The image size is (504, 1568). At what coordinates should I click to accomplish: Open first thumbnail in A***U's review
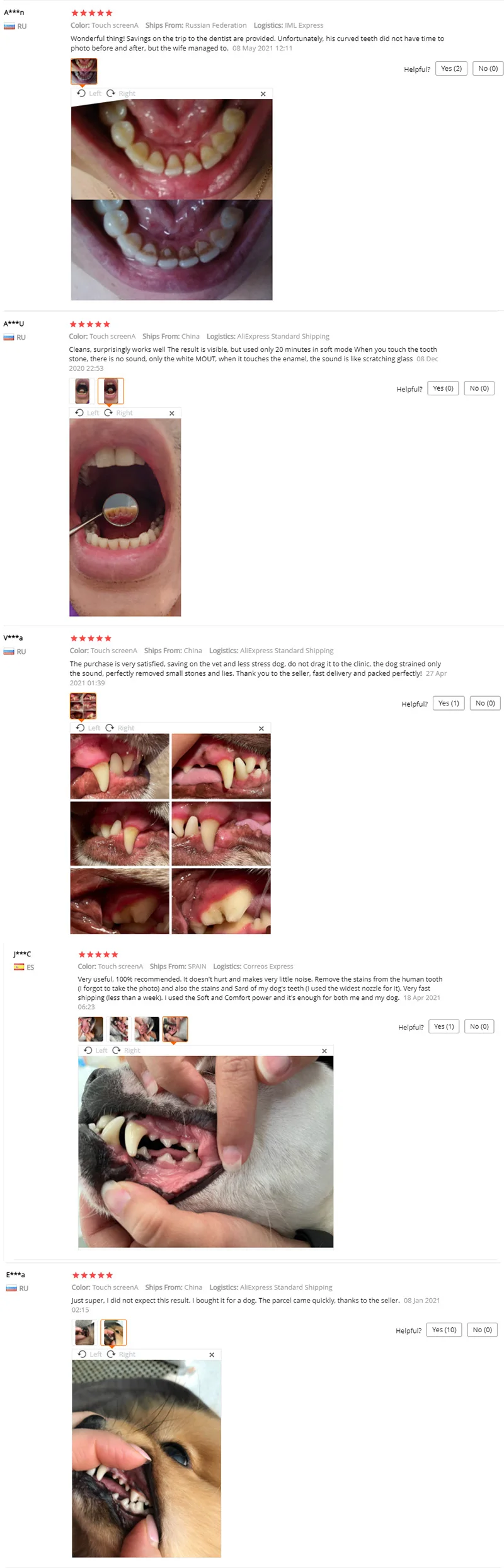point(82,391)
